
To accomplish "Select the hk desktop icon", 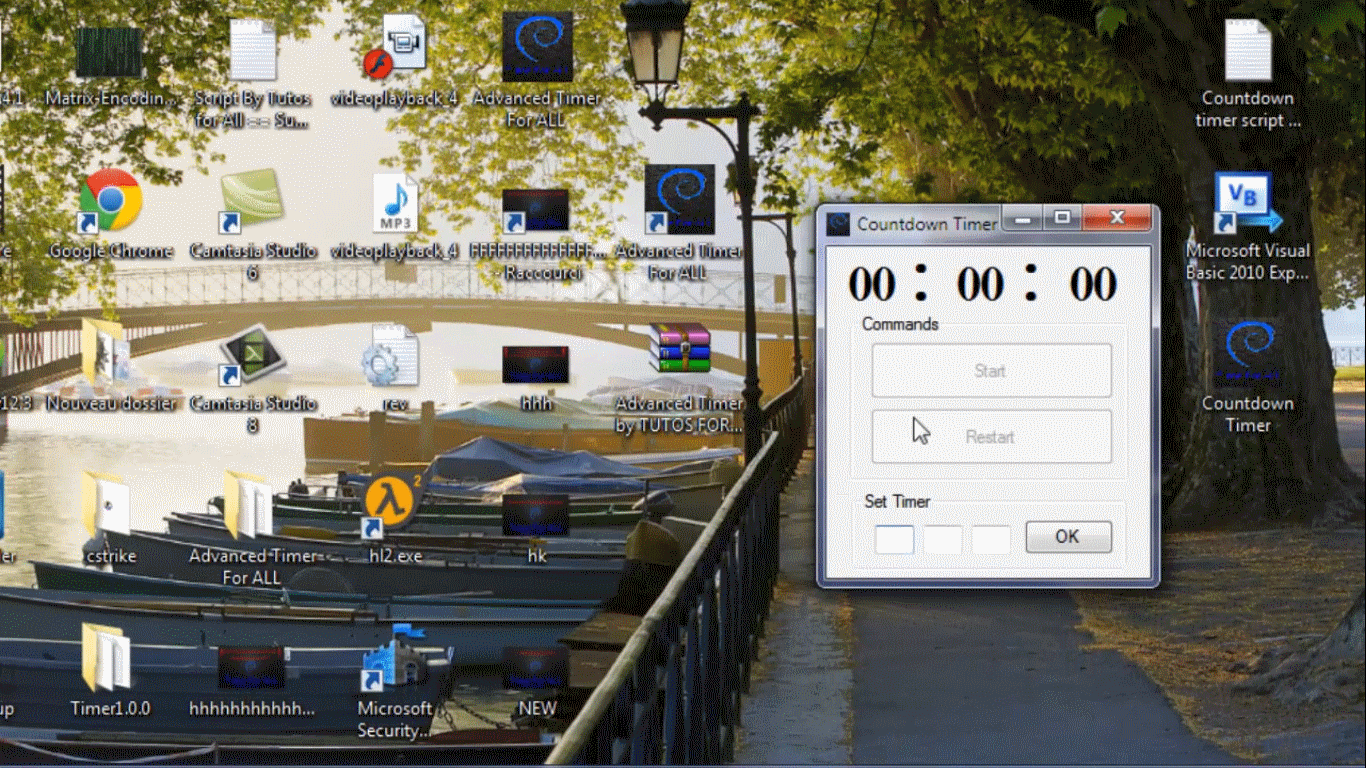I will point(536,516).
